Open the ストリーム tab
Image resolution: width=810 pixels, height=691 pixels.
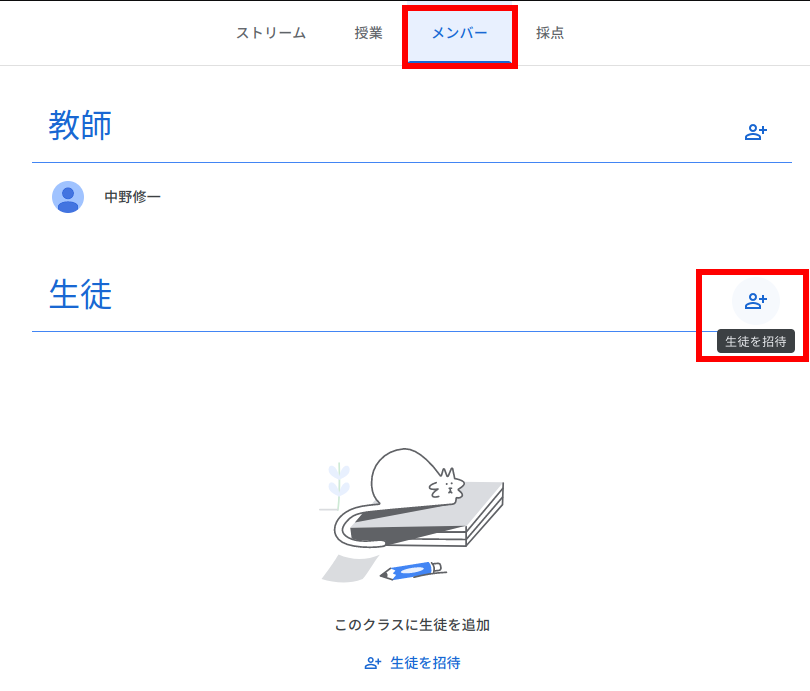point(270,33)
